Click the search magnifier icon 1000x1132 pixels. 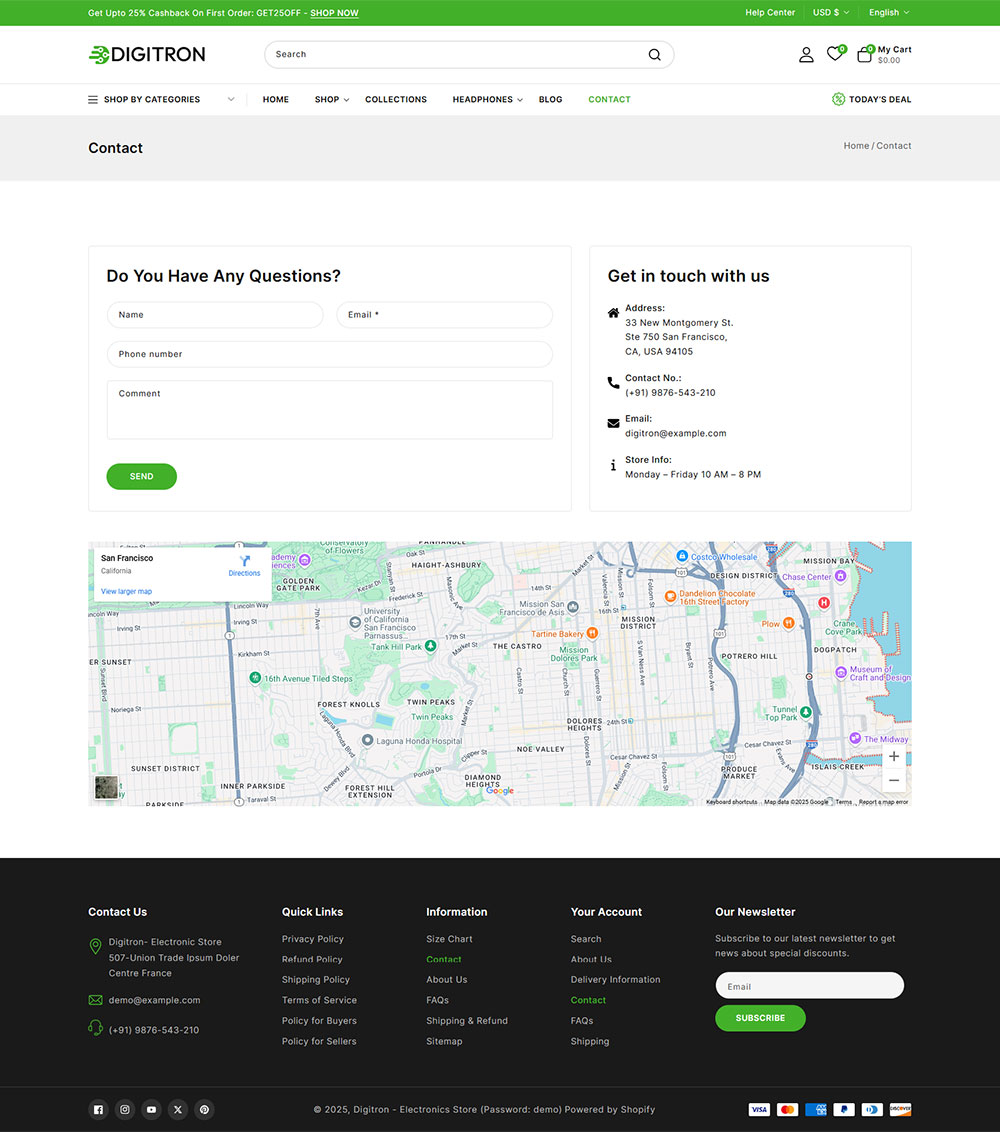pos(654,55)
